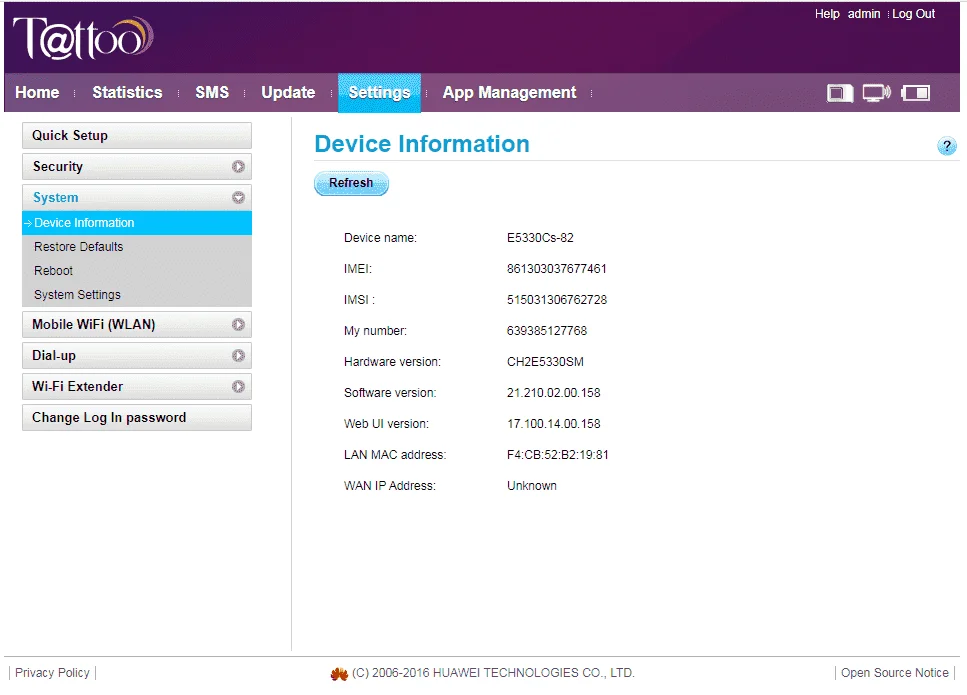This screenshot has height=695, width=967.
Task: Open System Settings in sidebar
Action: point(77,295)
